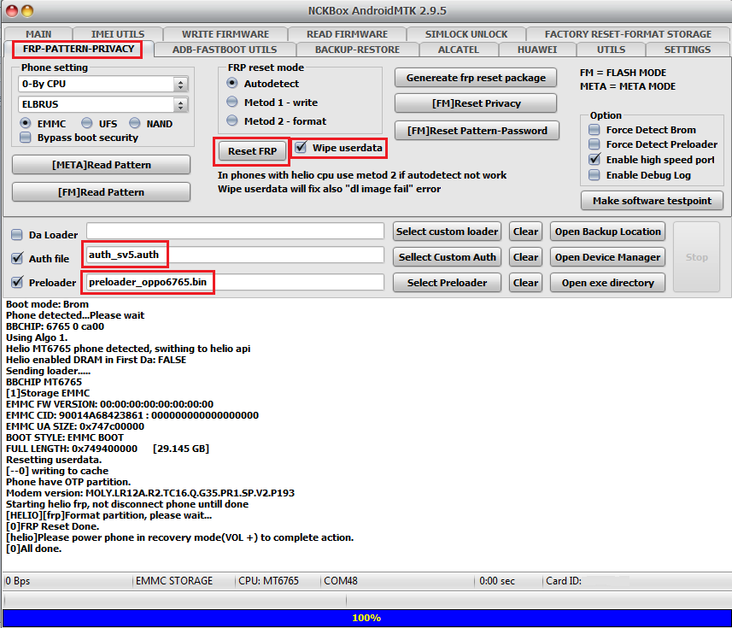
Task: Toggle the Wipe userdata checkbox
Action: coord(301,148)
